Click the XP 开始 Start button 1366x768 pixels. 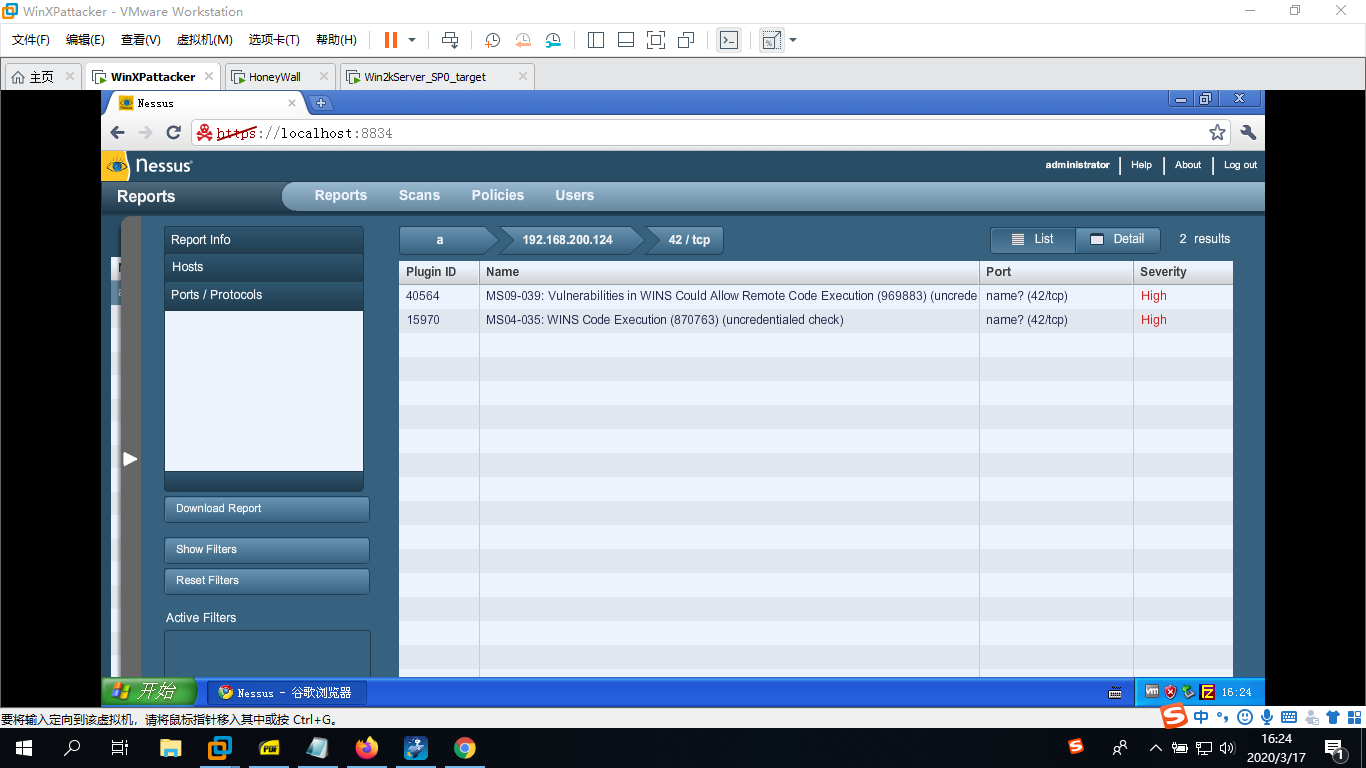150,691
